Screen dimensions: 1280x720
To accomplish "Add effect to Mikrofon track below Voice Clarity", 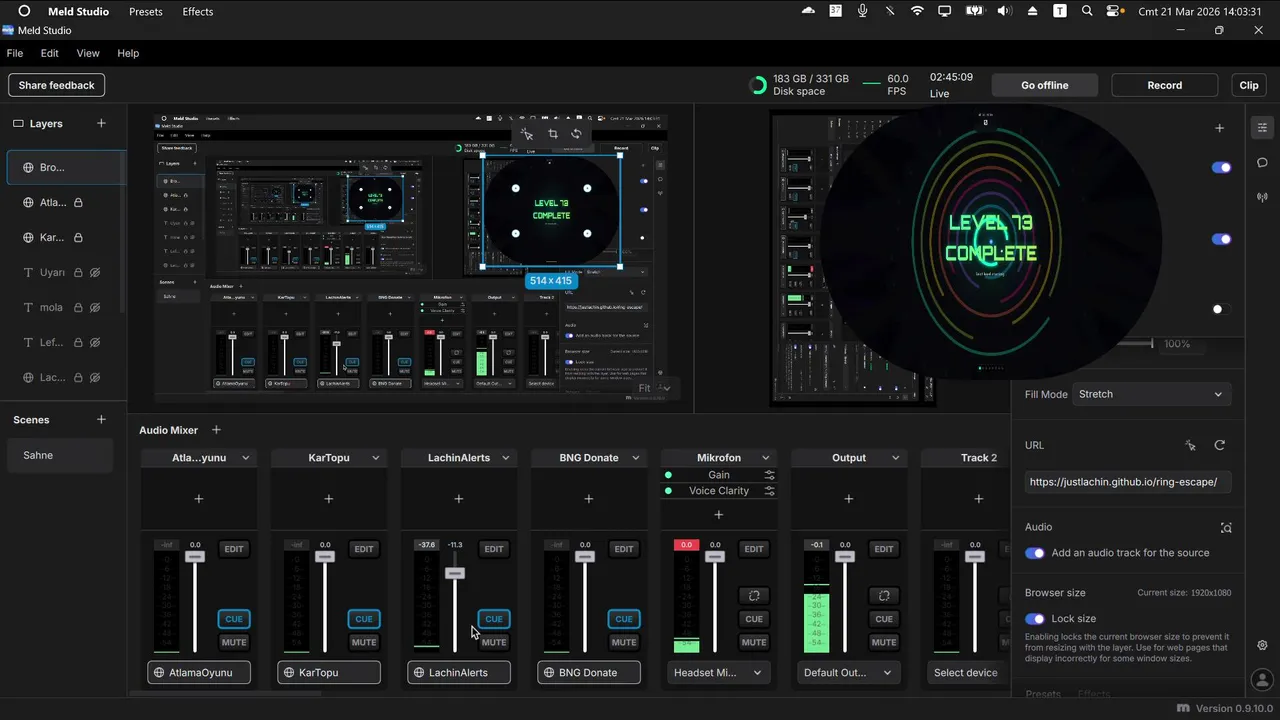I will pyautogui.click(x=718, y=514).
